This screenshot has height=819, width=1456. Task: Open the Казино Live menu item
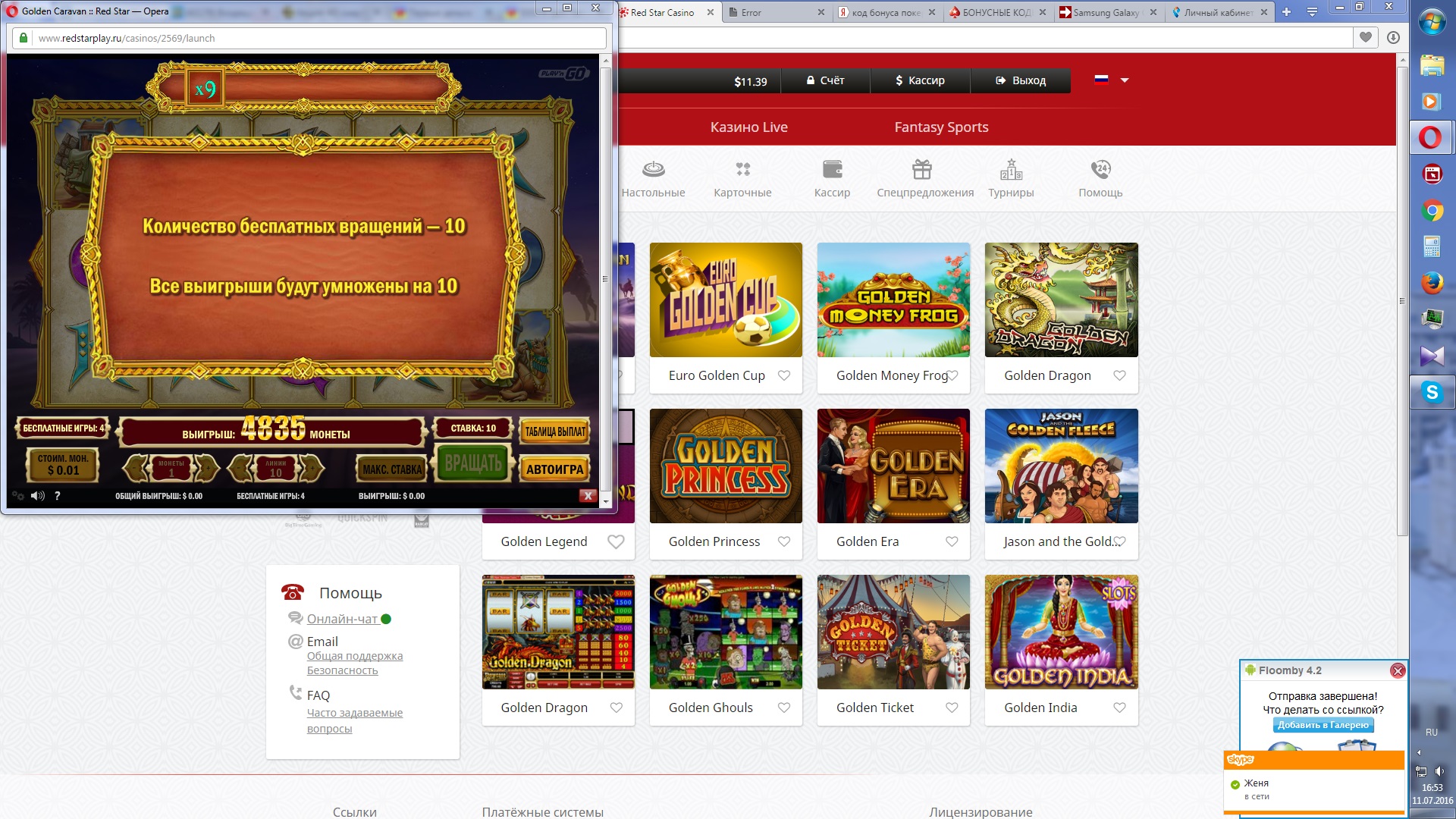tap(748, 127)
